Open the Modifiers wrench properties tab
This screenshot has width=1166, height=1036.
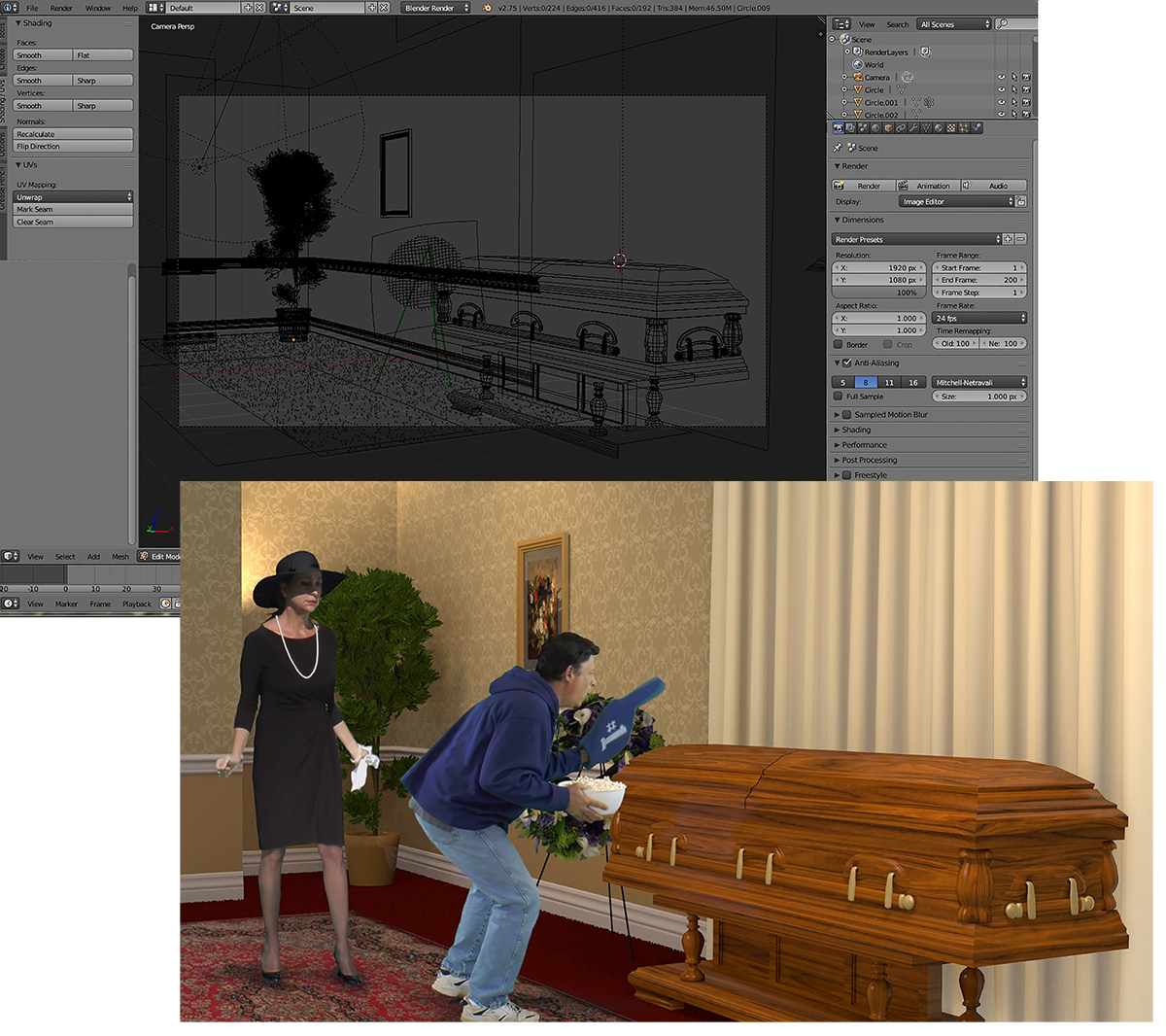tap(913, 127)
